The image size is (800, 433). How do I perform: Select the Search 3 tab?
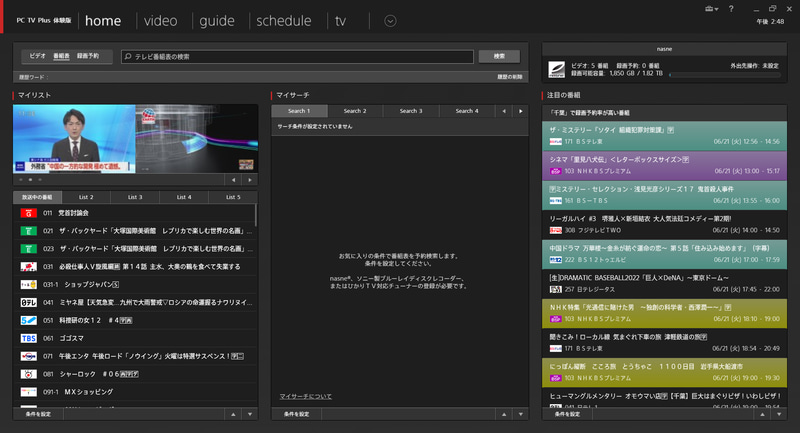tap(411, 111)
